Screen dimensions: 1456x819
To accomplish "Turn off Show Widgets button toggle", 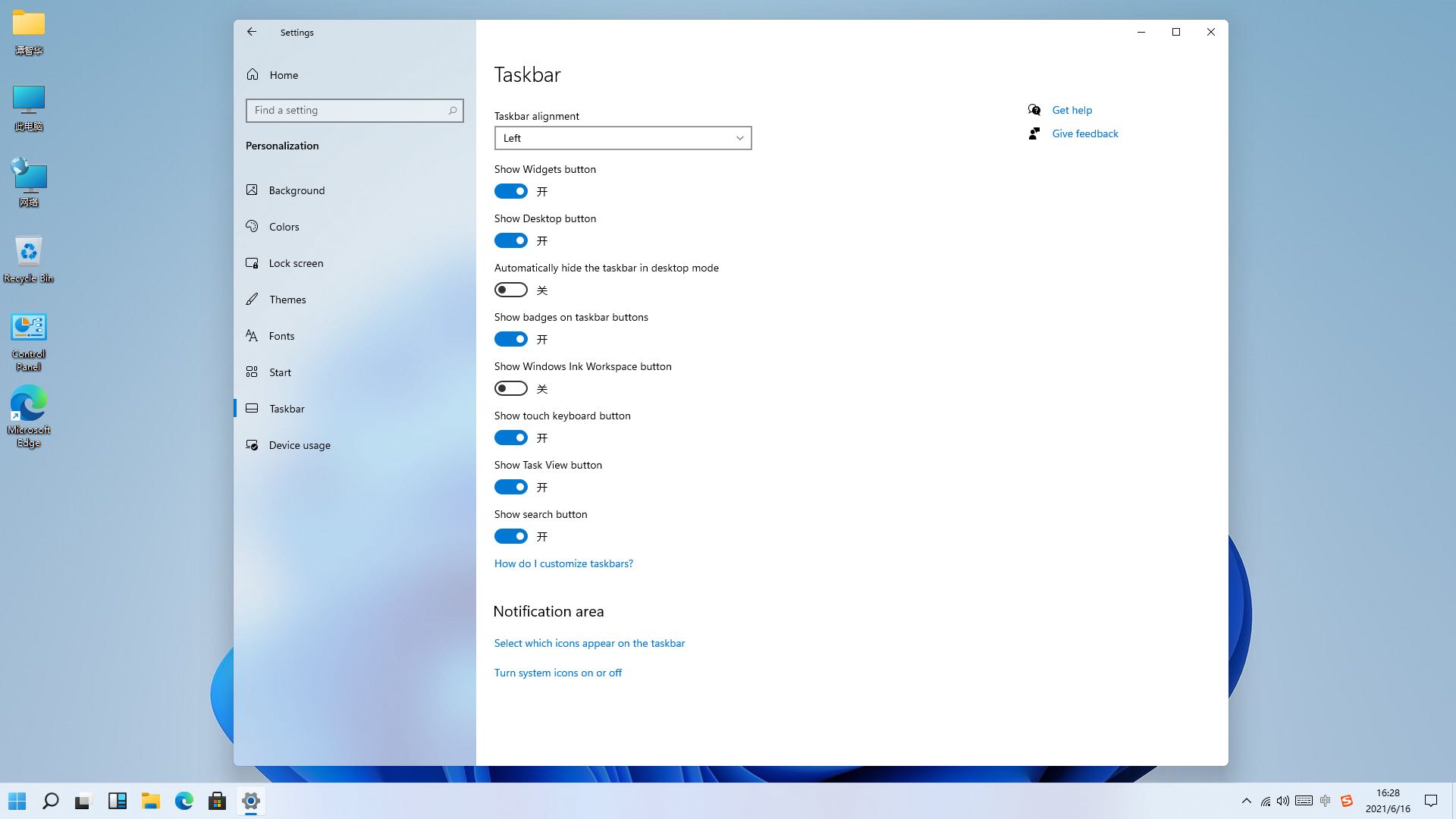I will point(511,191).
